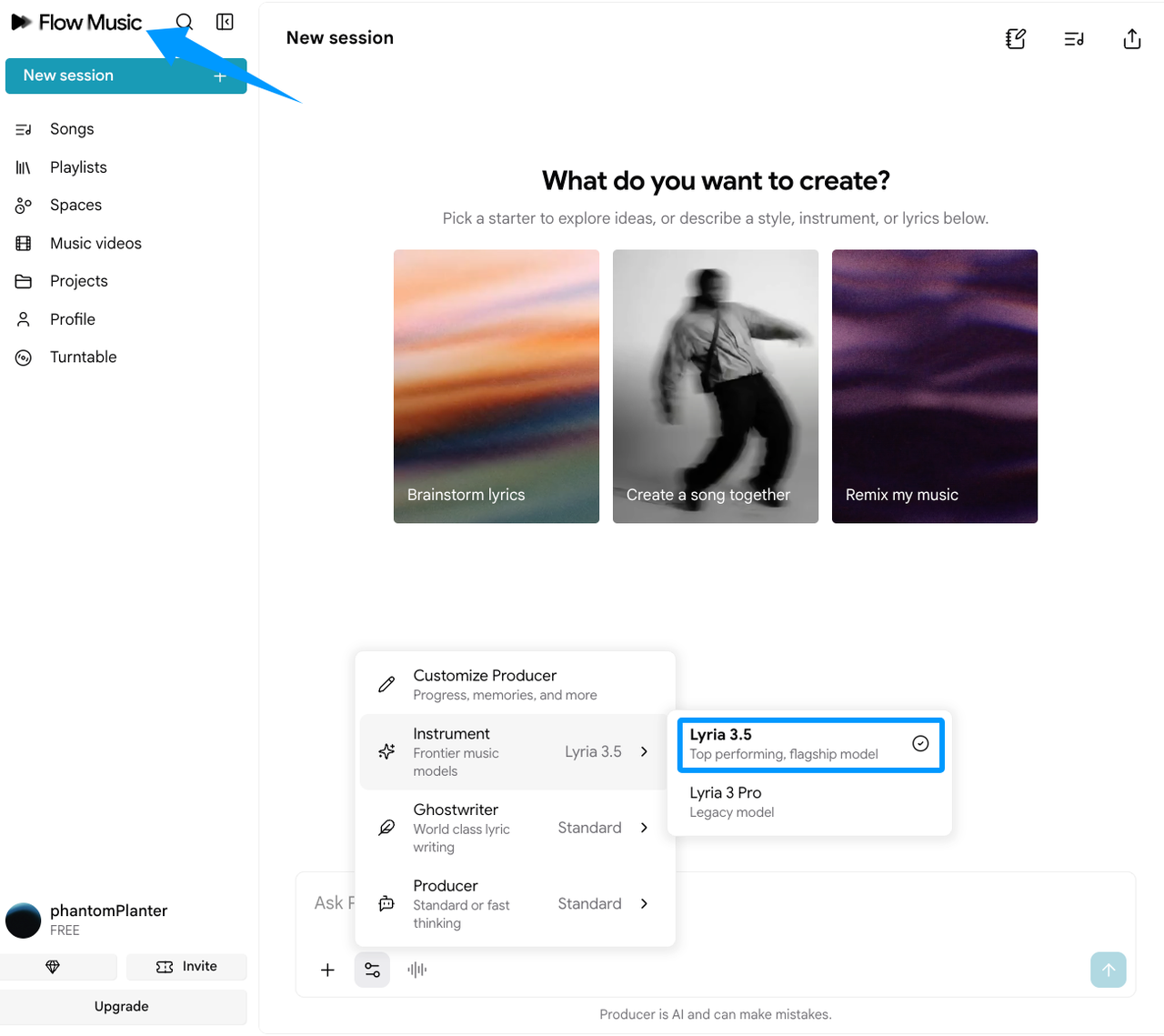Go to Spaces
The height and width of the screenshot is (1036, 1164).
[75, 206]
